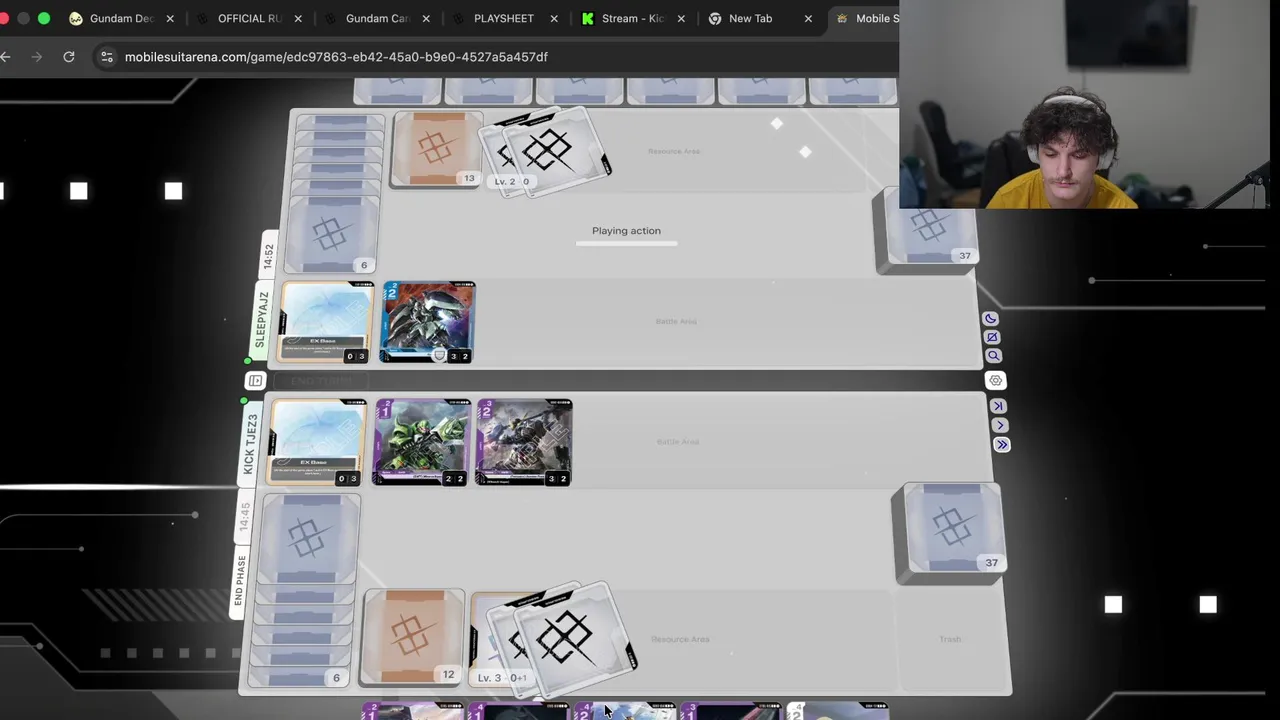The width and height of the screenshot is (1280, 720).
Task: Click opponent's resource deck showing 13
Action: [x=437, y=150]
